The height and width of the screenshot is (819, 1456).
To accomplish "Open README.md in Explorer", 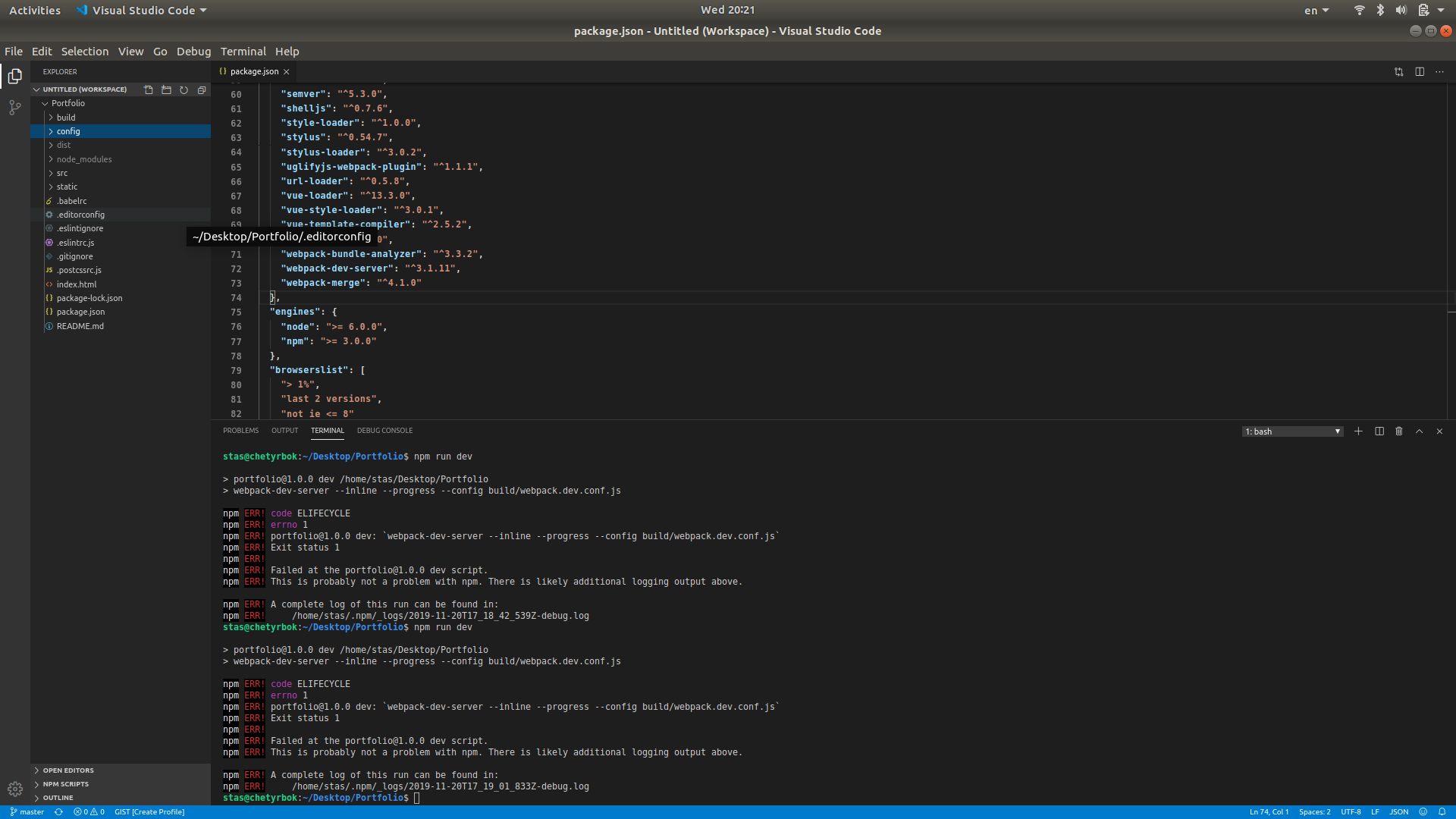I will point(121,326).
